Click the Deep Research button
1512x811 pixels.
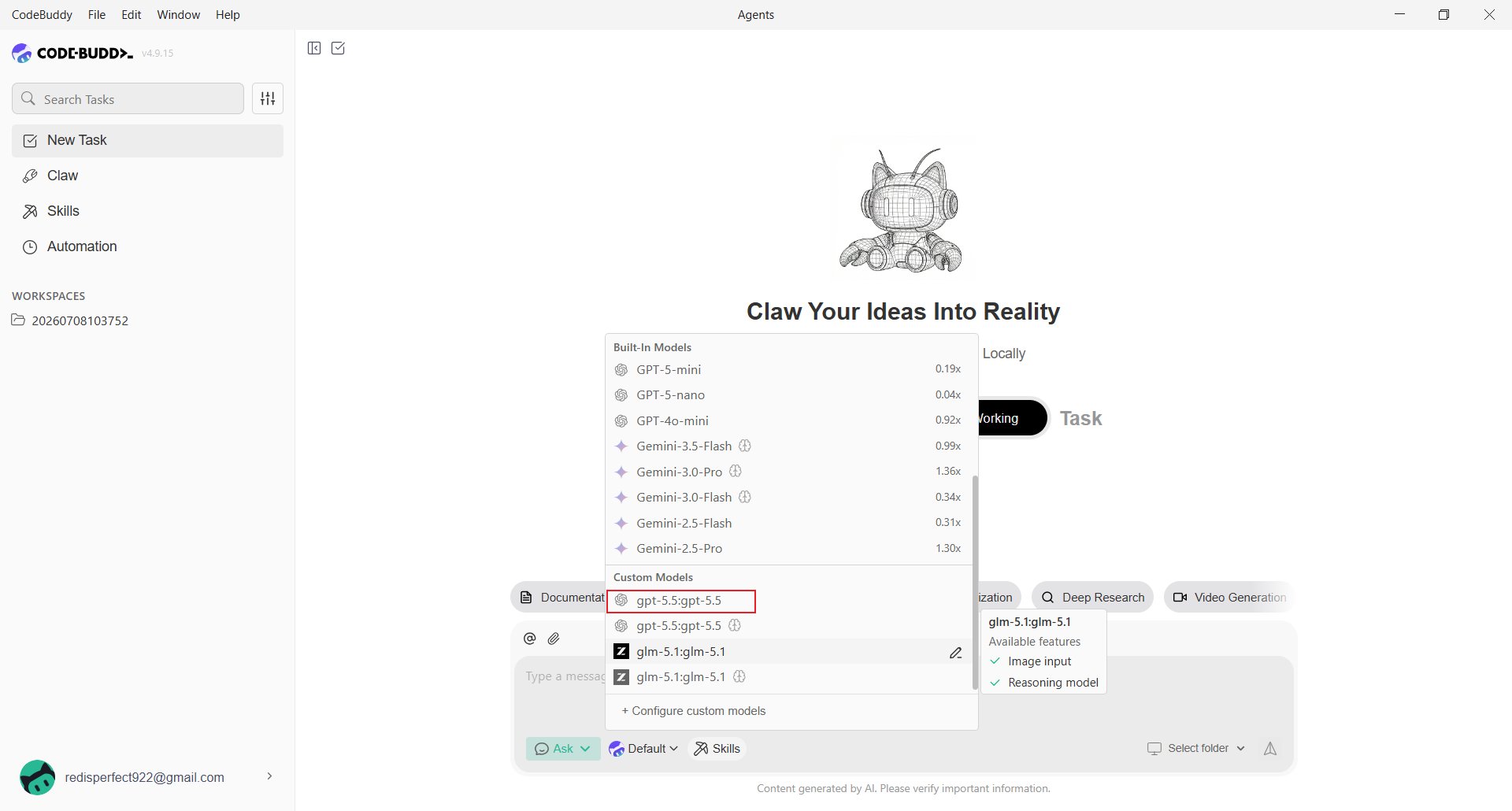1092,598
